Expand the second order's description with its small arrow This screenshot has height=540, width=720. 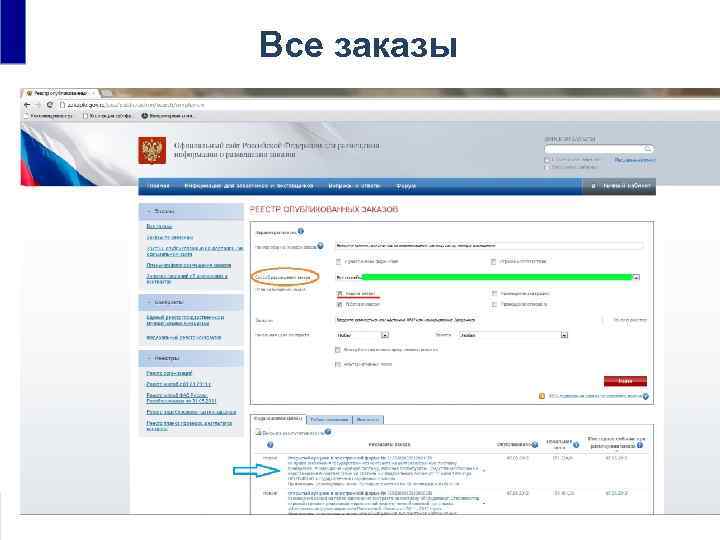(484, 503)
